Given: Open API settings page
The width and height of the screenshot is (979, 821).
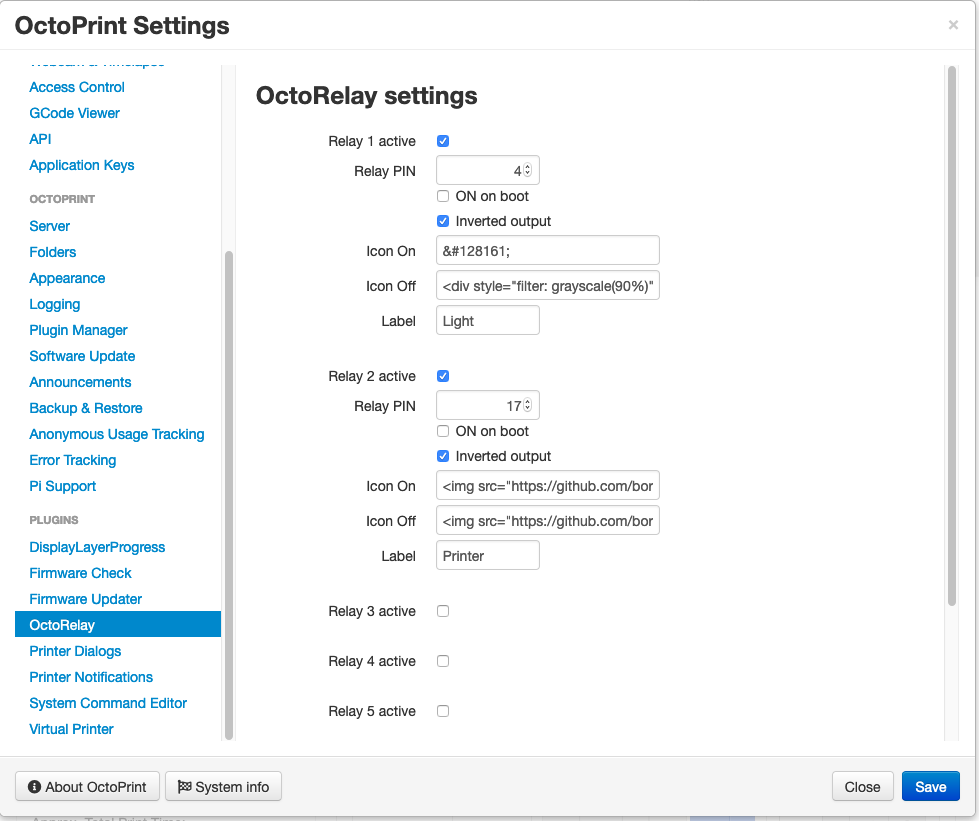Looking at the screenshot, I should [x=40, y=139].
